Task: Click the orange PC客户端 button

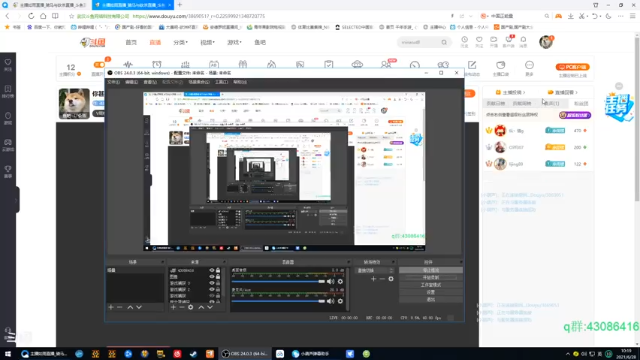Action: coord(572,67)
